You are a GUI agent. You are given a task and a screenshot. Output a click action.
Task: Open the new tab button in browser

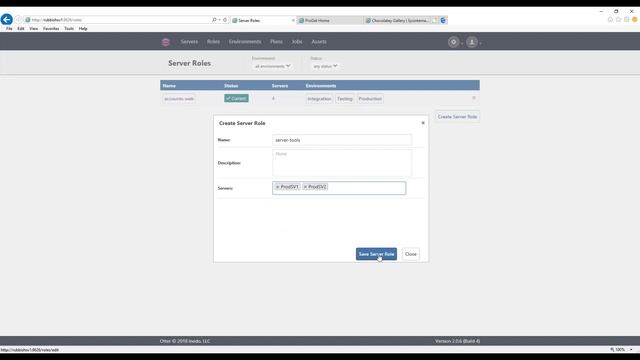tap(435, 20)
